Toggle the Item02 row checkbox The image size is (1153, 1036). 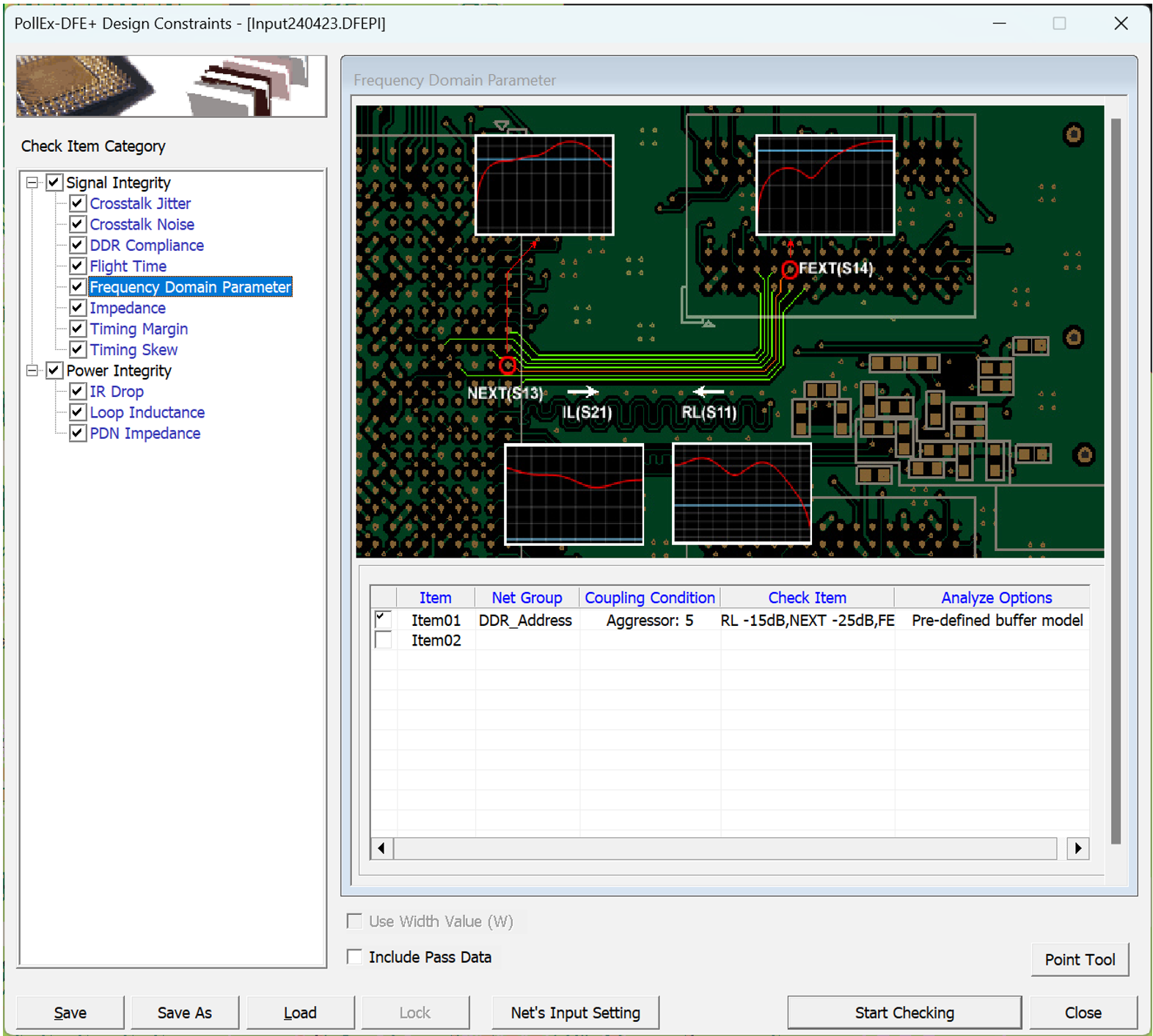pos(383,641)
